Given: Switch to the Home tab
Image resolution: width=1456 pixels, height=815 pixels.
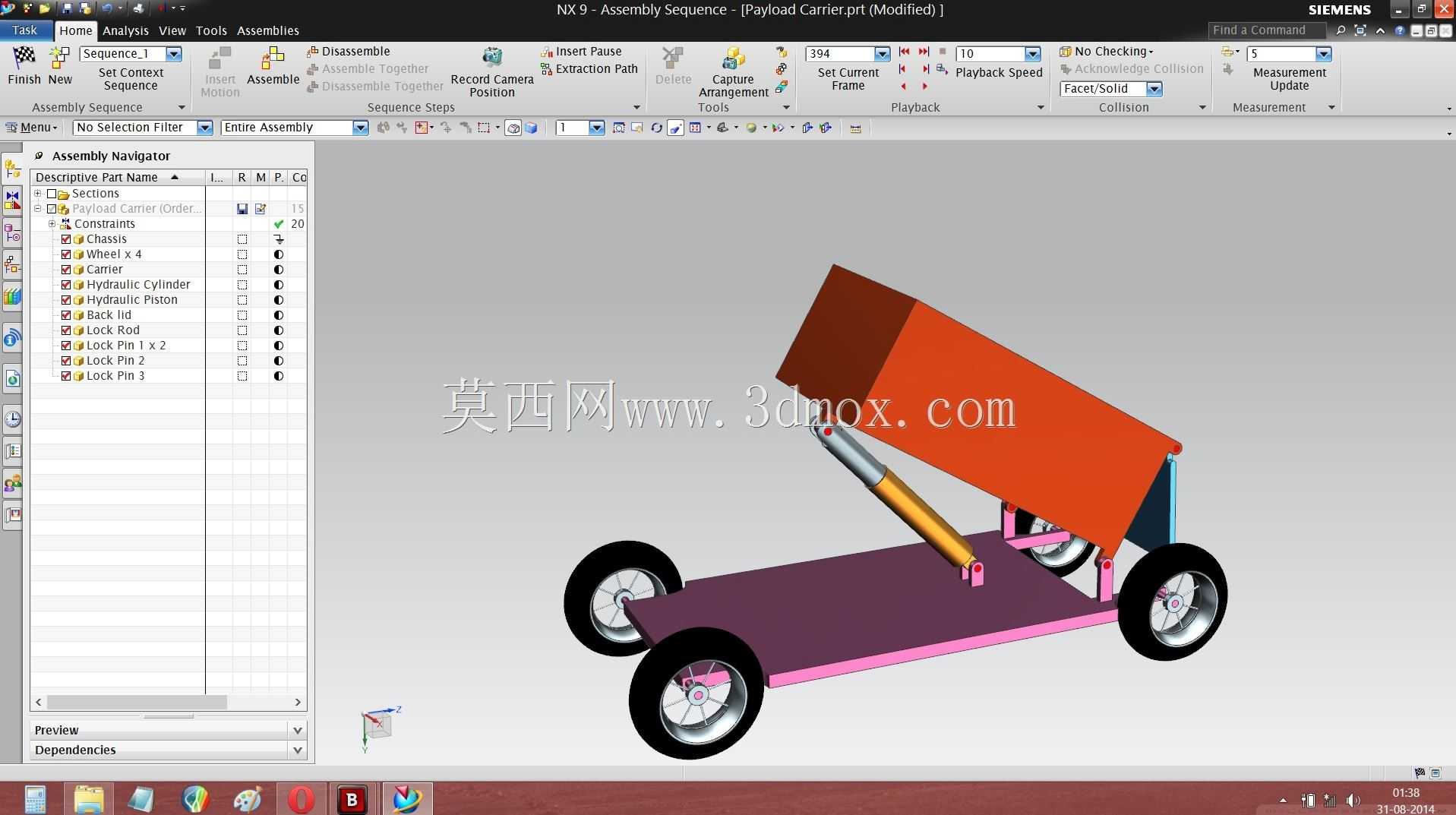Looking at the screenshot, I should click(x=75, y=30).
